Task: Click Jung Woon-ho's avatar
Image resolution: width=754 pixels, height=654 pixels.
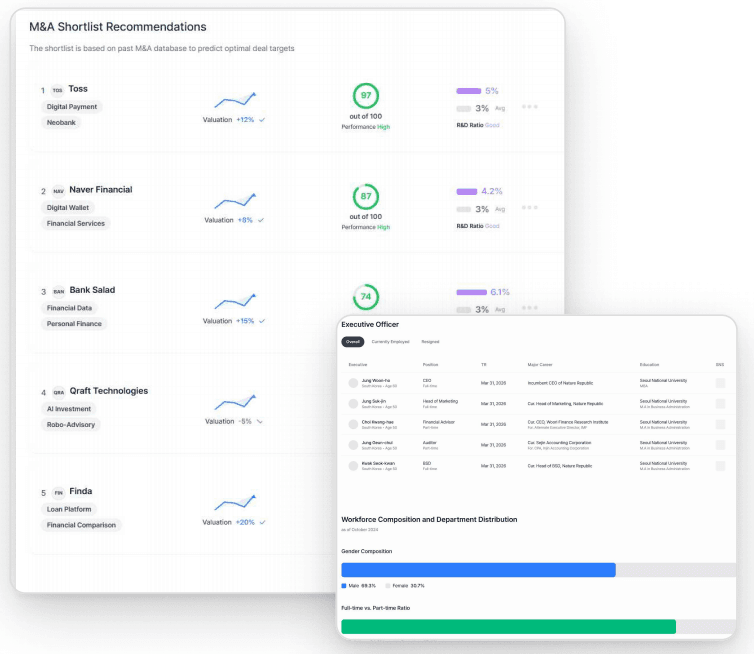Action: (353, 383)
